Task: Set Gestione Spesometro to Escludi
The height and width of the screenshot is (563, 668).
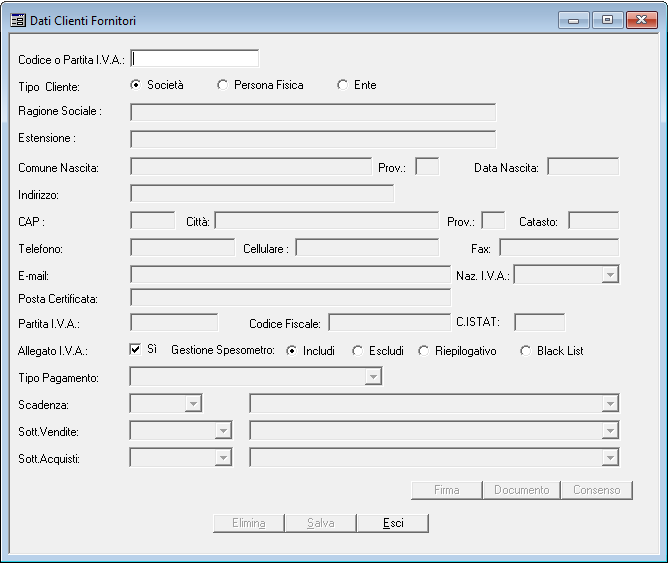Action: click(x=357, y=351)
